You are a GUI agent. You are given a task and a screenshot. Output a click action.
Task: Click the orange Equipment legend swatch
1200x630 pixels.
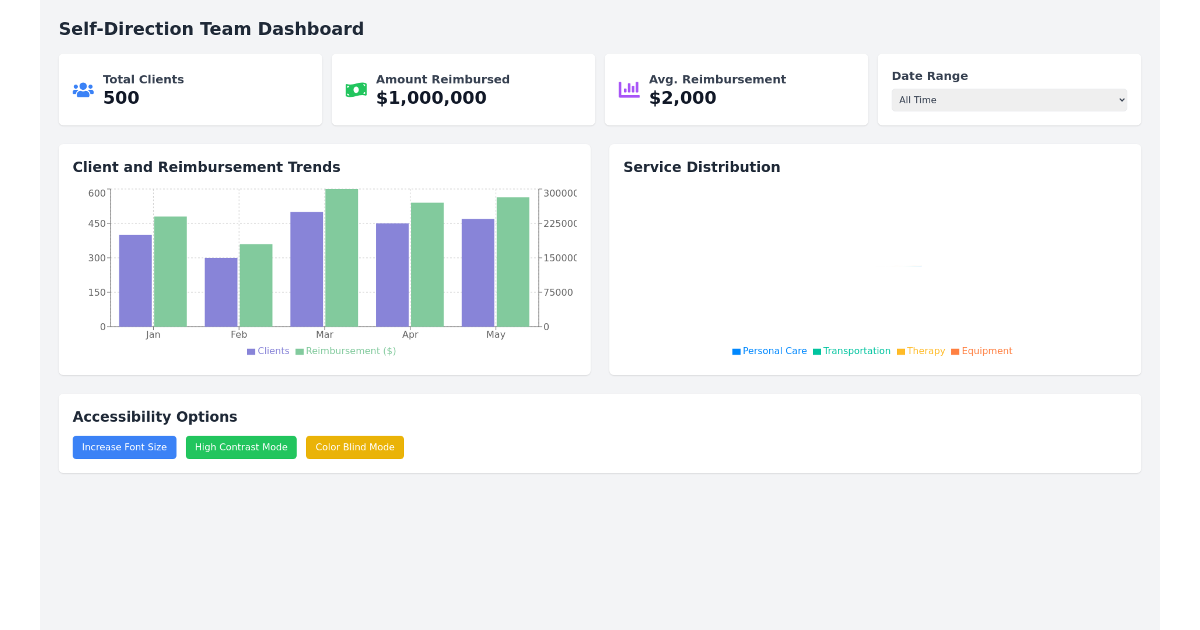coord(955,351)
